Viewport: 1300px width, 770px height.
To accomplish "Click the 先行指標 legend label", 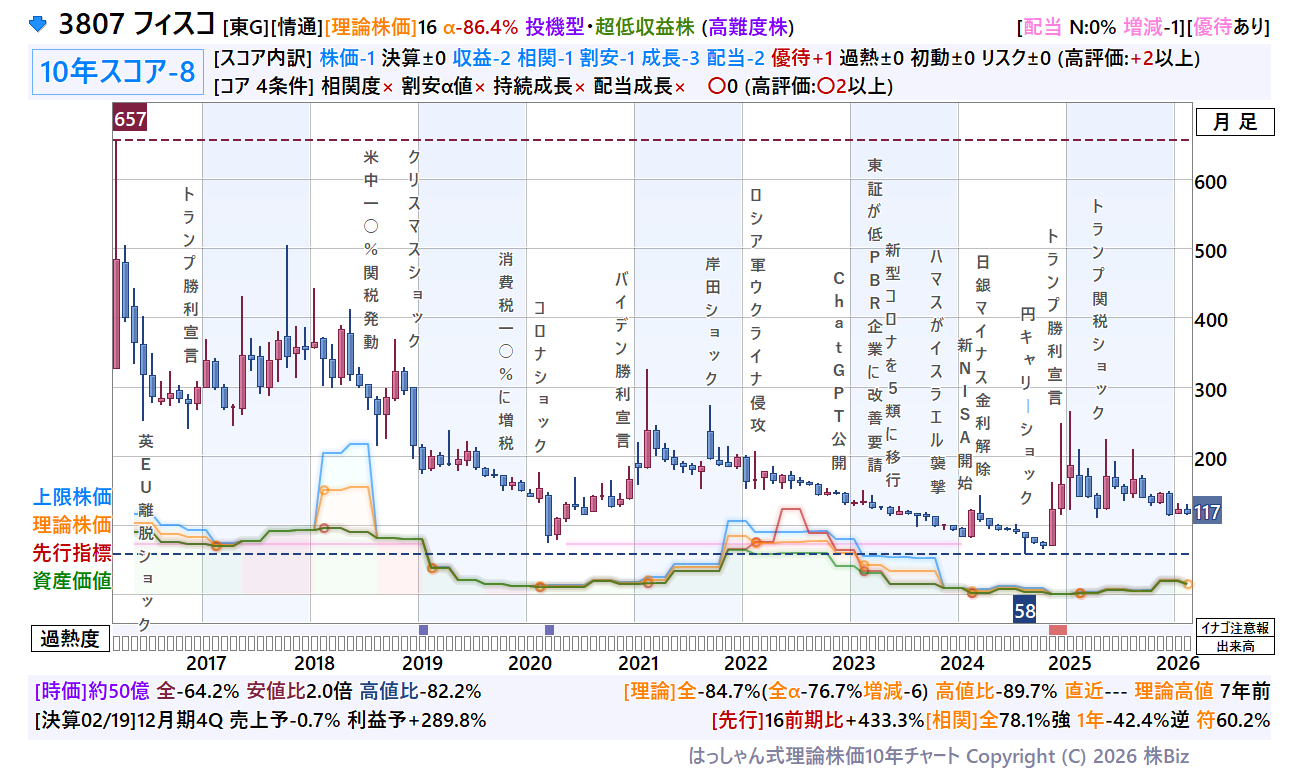I will 72,553.
